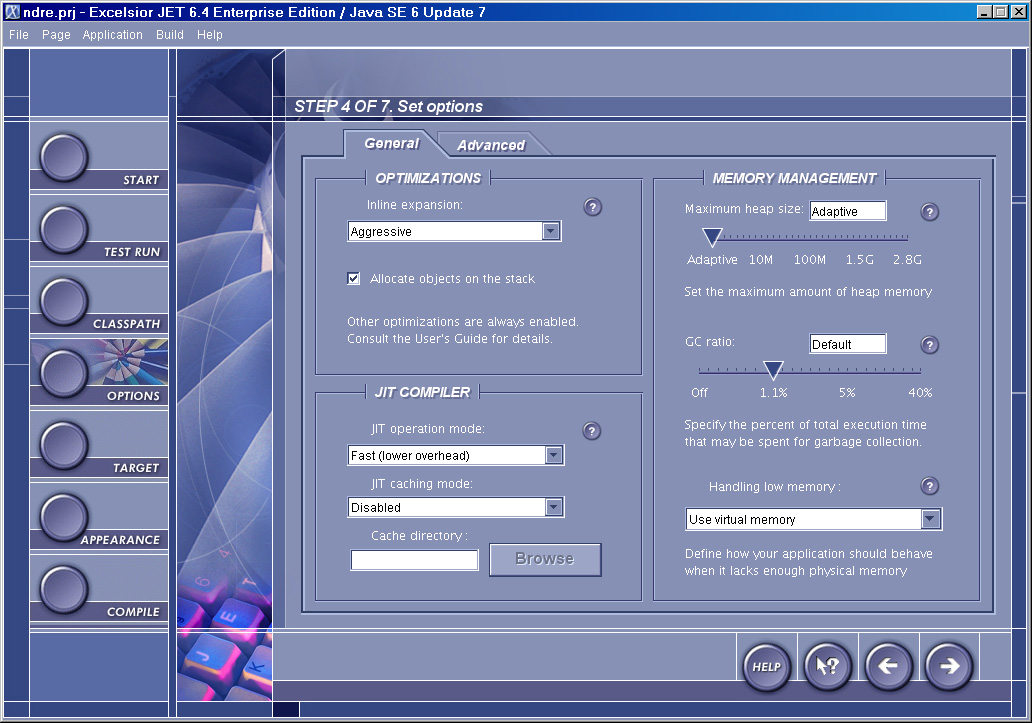Open the File menu
This screenshot has width=1032, height=723.
[18, 35]
